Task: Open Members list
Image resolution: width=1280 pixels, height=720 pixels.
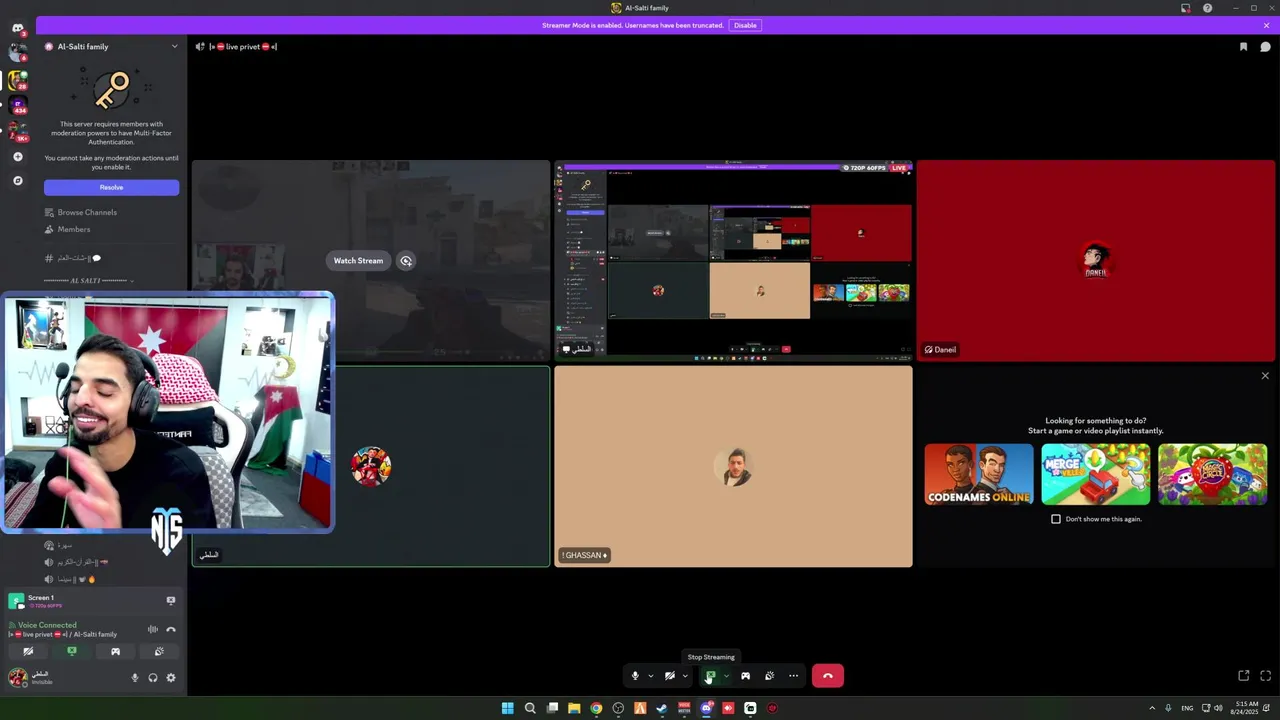Action: click(x=74, y=229)
